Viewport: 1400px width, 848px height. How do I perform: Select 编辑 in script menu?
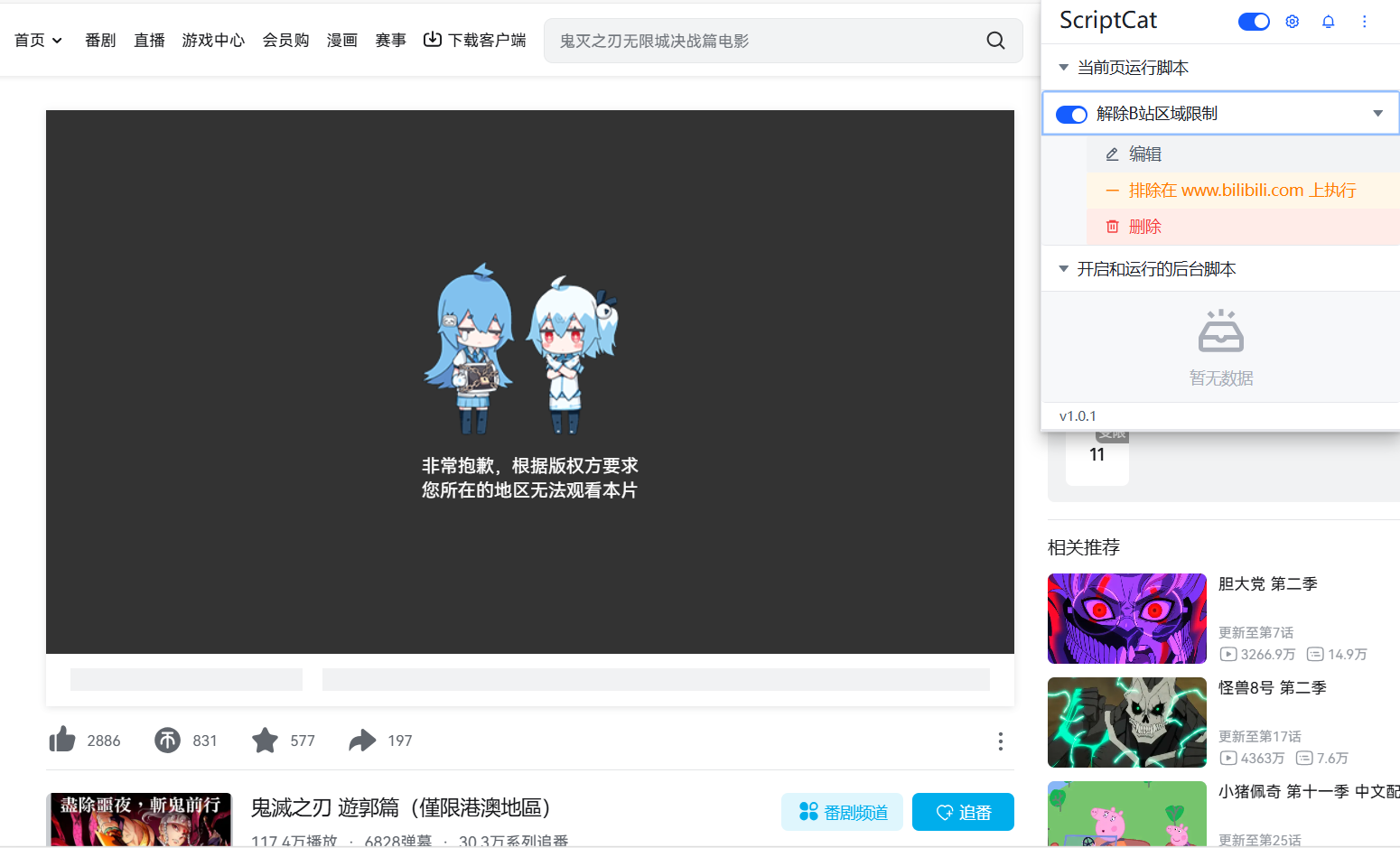pyautogui.click(x=1243, y=154)
